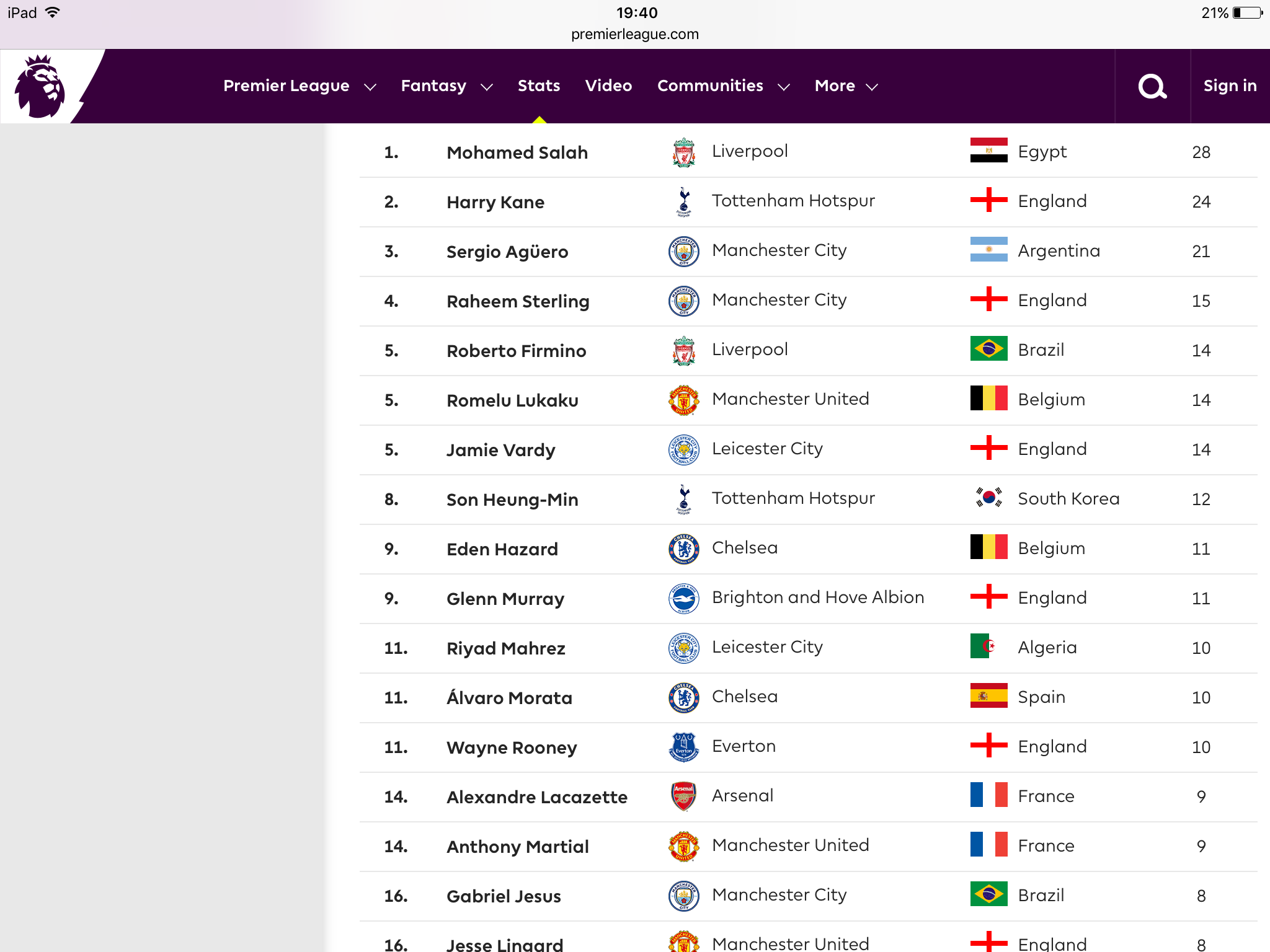1270x952 pixels.
Task: Open the More dropdown menu
Action: pos(846,86)
